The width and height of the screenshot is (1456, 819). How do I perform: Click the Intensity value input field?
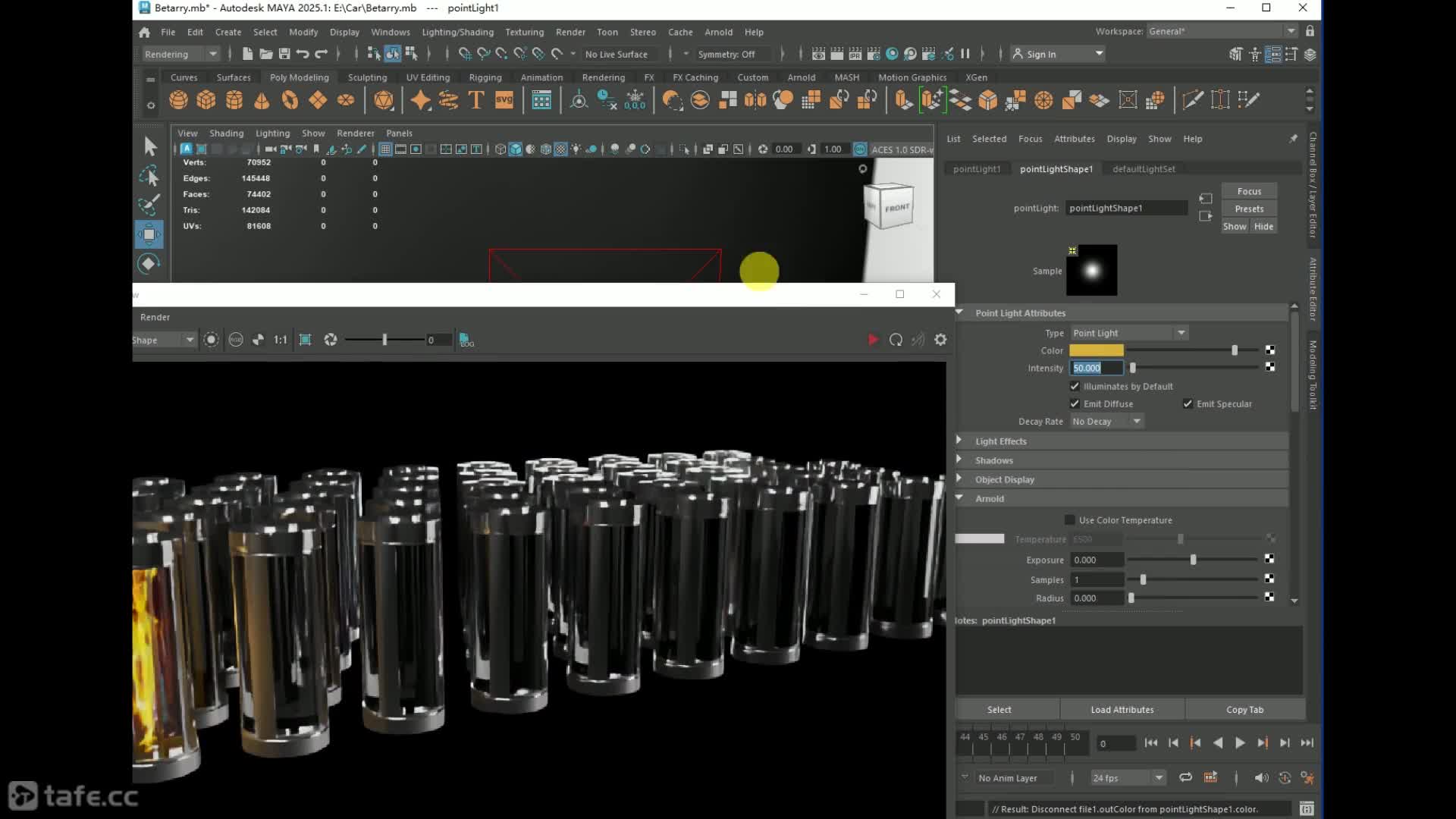tap(1096, 368)
